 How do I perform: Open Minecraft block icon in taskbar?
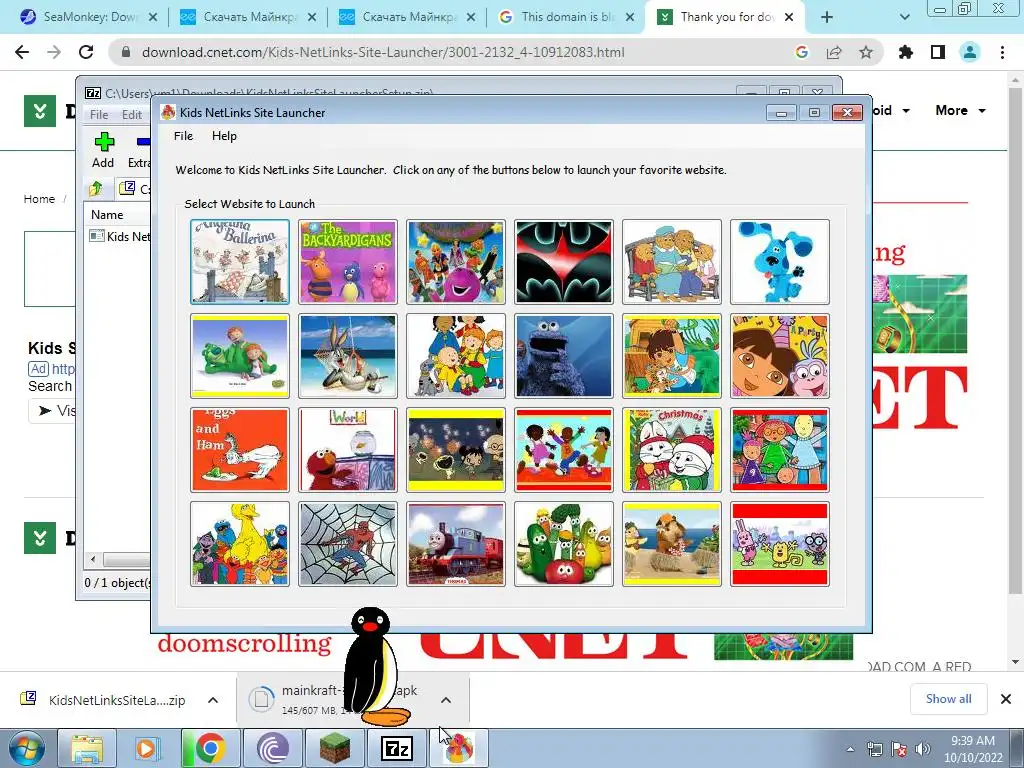[334, 748]
